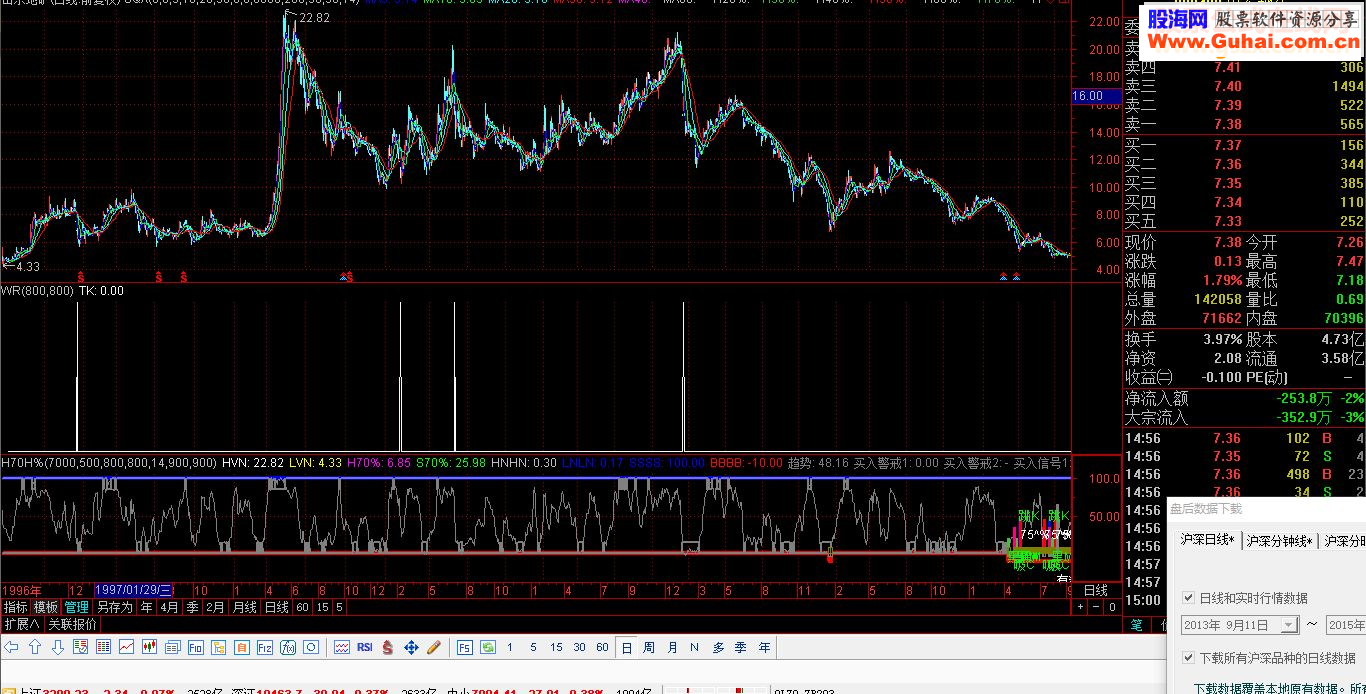Click the 另存为 tab

[114, 607]
